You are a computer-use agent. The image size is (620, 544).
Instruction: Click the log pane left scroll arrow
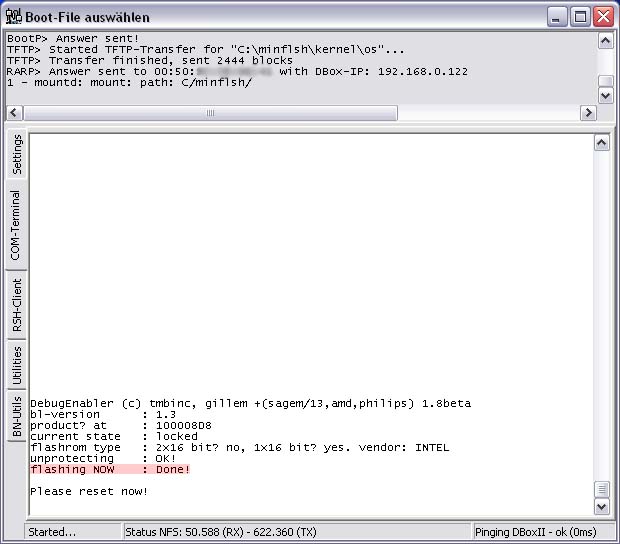pyautogui.click(x=14, y=113)
